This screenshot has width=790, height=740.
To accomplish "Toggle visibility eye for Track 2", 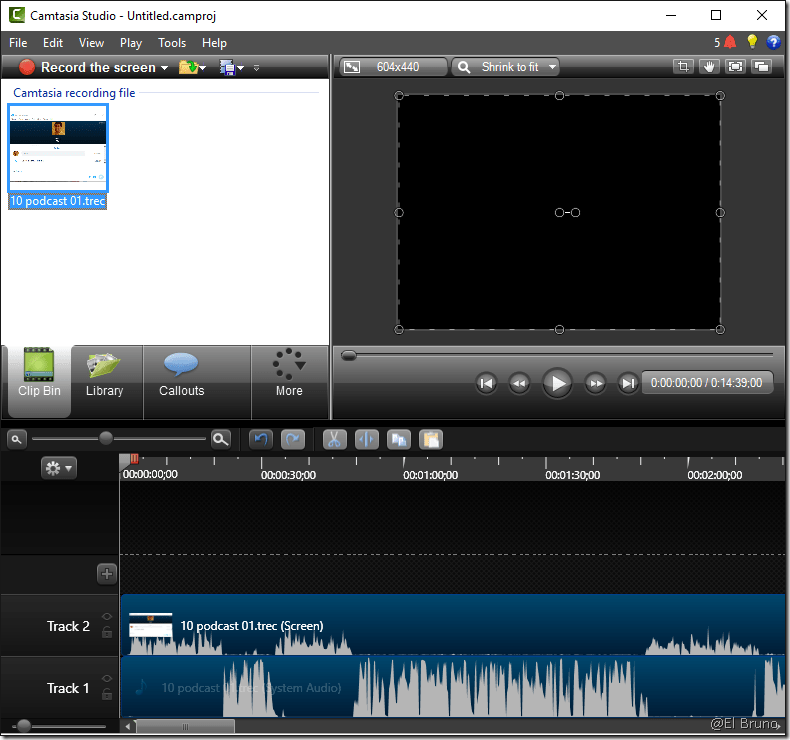I will [107, 617].
